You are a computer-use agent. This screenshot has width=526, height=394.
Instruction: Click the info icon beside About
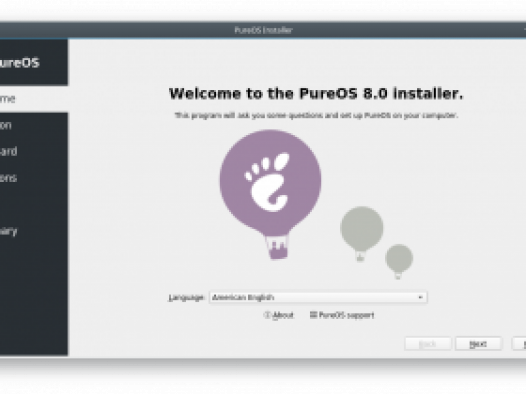[267, 315]
